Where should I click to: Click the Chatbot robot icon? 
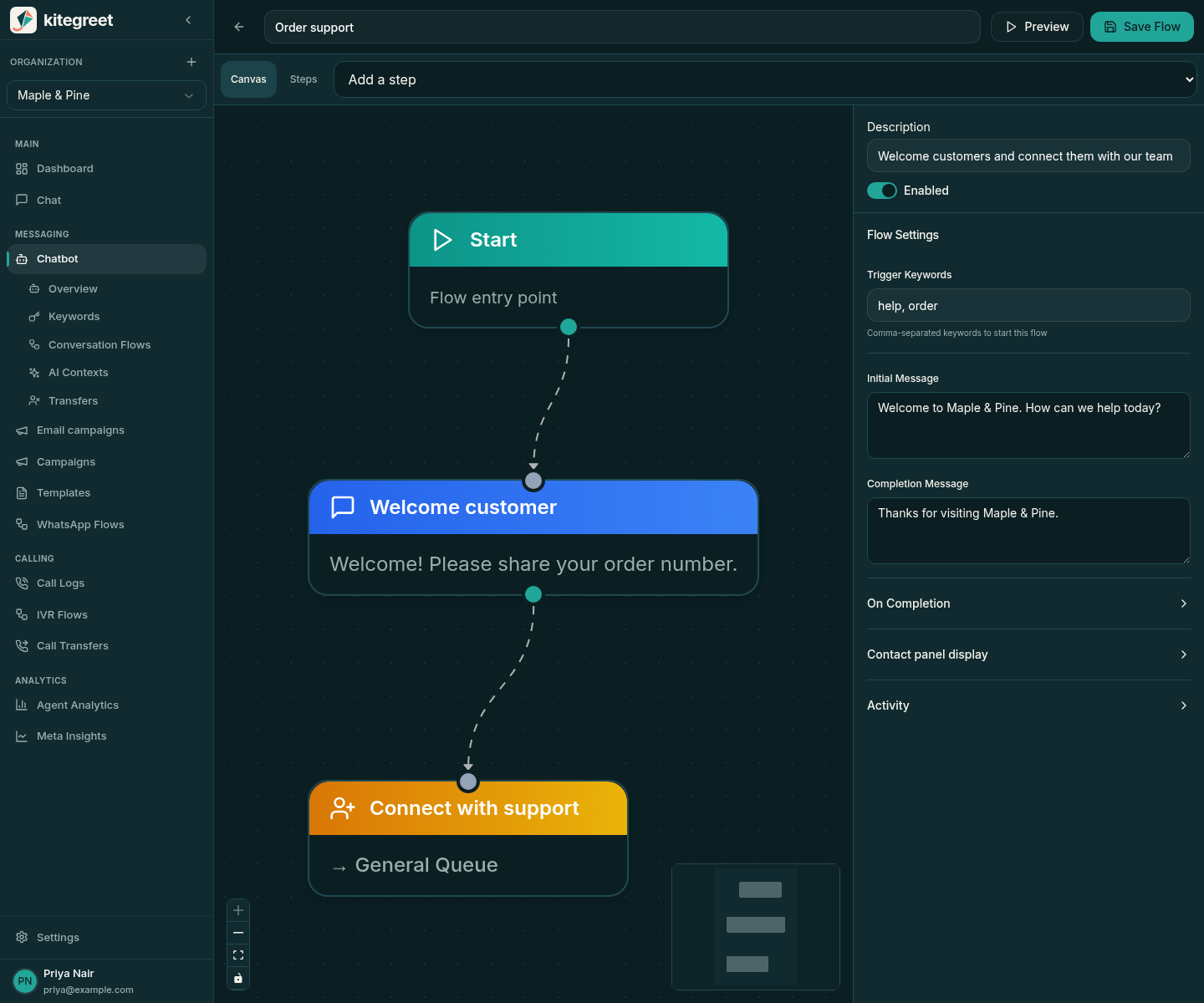tap(22, 259)
